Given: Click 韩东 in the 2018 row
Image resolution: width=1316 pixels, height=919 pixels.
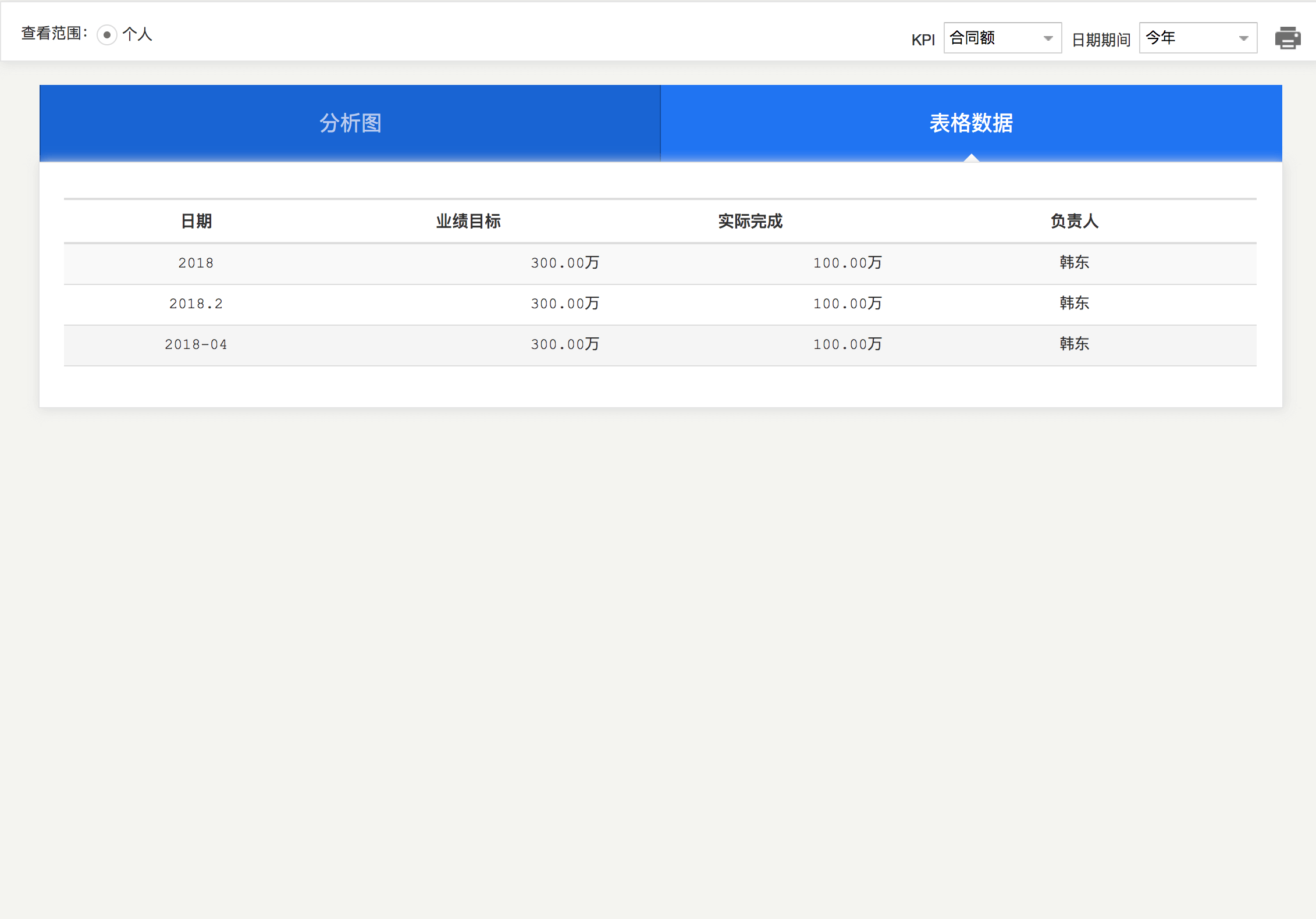Looking at the screenshot, I should click(x=1075, y=262).
